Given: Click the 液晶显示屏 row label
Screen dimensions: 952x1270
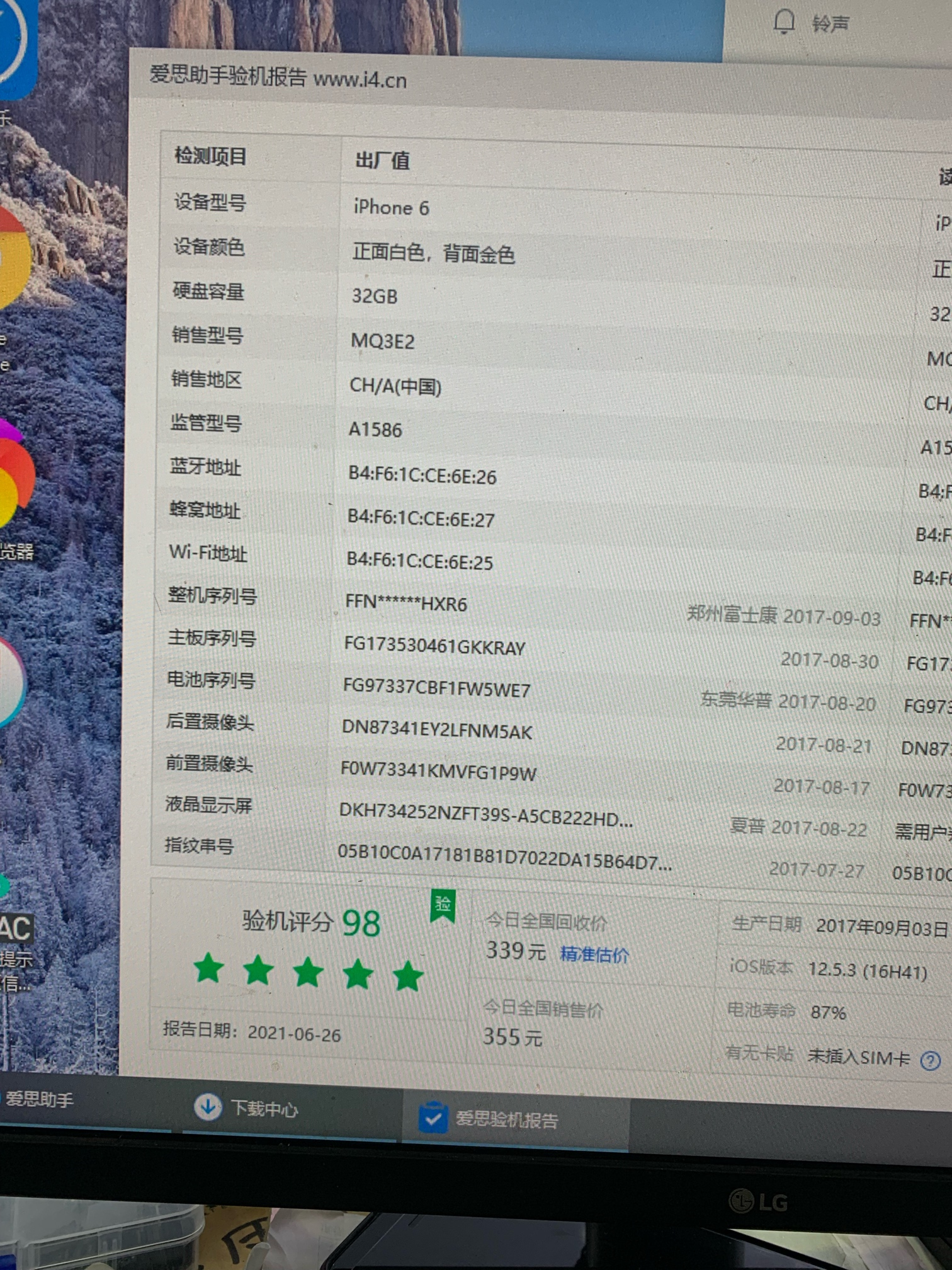Looking at the screenshot, I should [x=208, y=804].
